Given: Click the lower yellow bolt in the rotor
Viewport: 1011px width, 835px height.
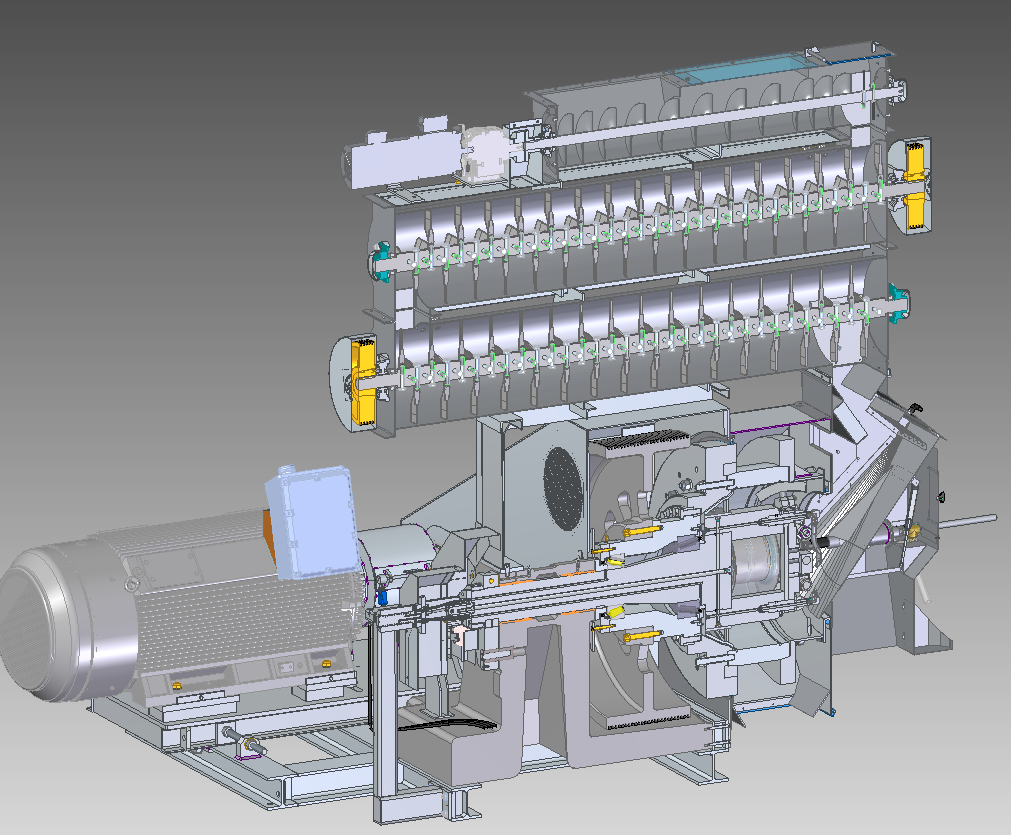Looking at the screenshot, I should [x=641, y=636].
